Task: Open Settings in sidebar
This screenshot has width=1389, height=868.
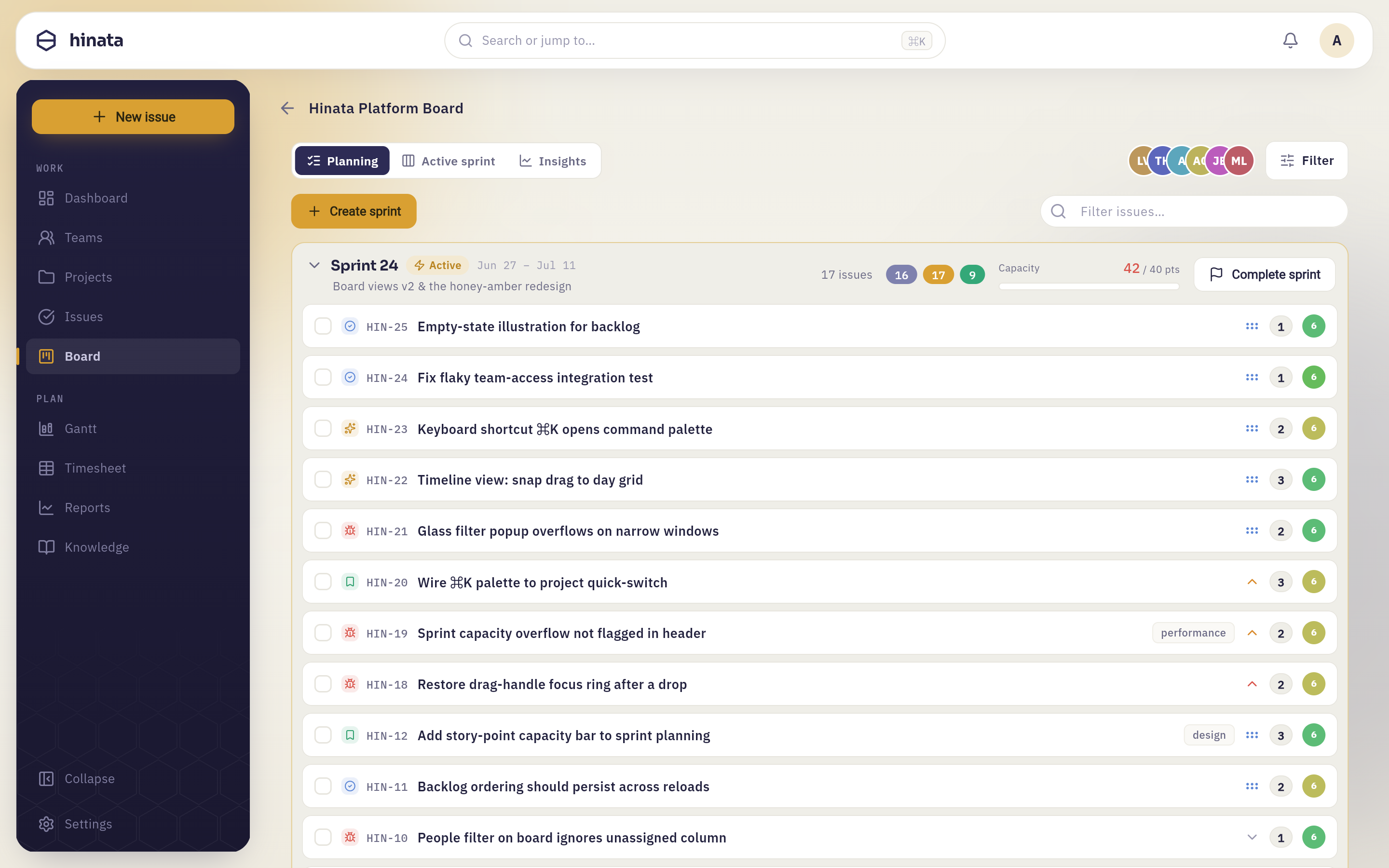Action: coord(133,825)
